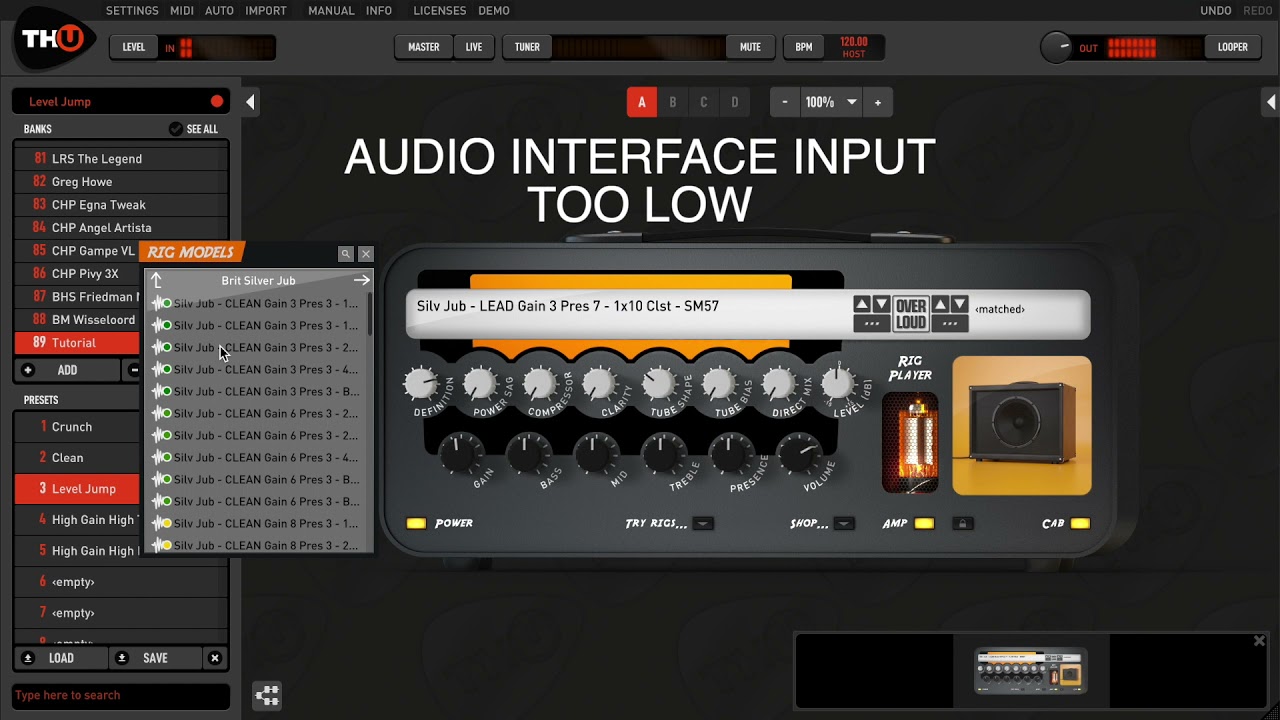Open the Import menu
The height and width of the screenshot is (720, 1280).
[x=266, y=11]
